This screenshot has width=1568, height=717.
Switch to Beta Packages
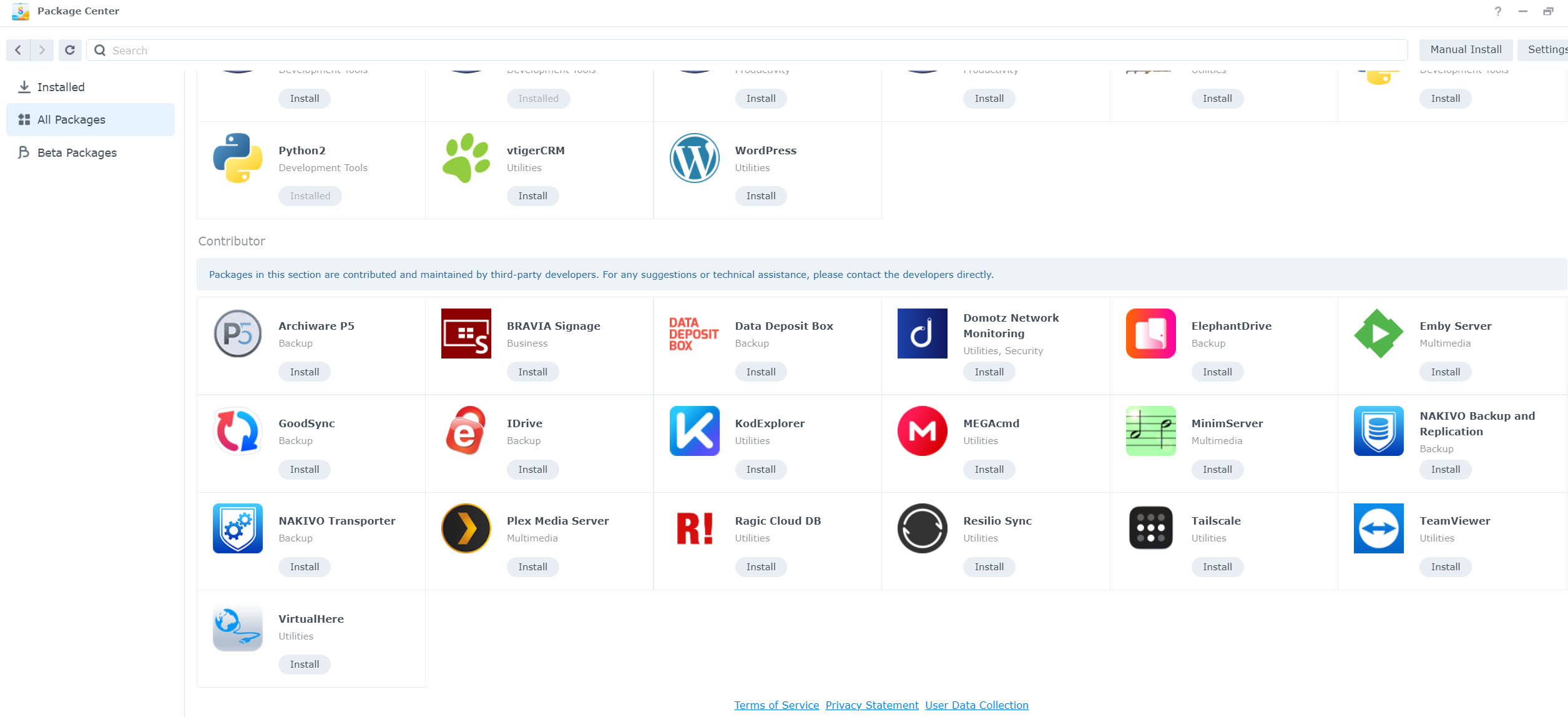(91, 152)
